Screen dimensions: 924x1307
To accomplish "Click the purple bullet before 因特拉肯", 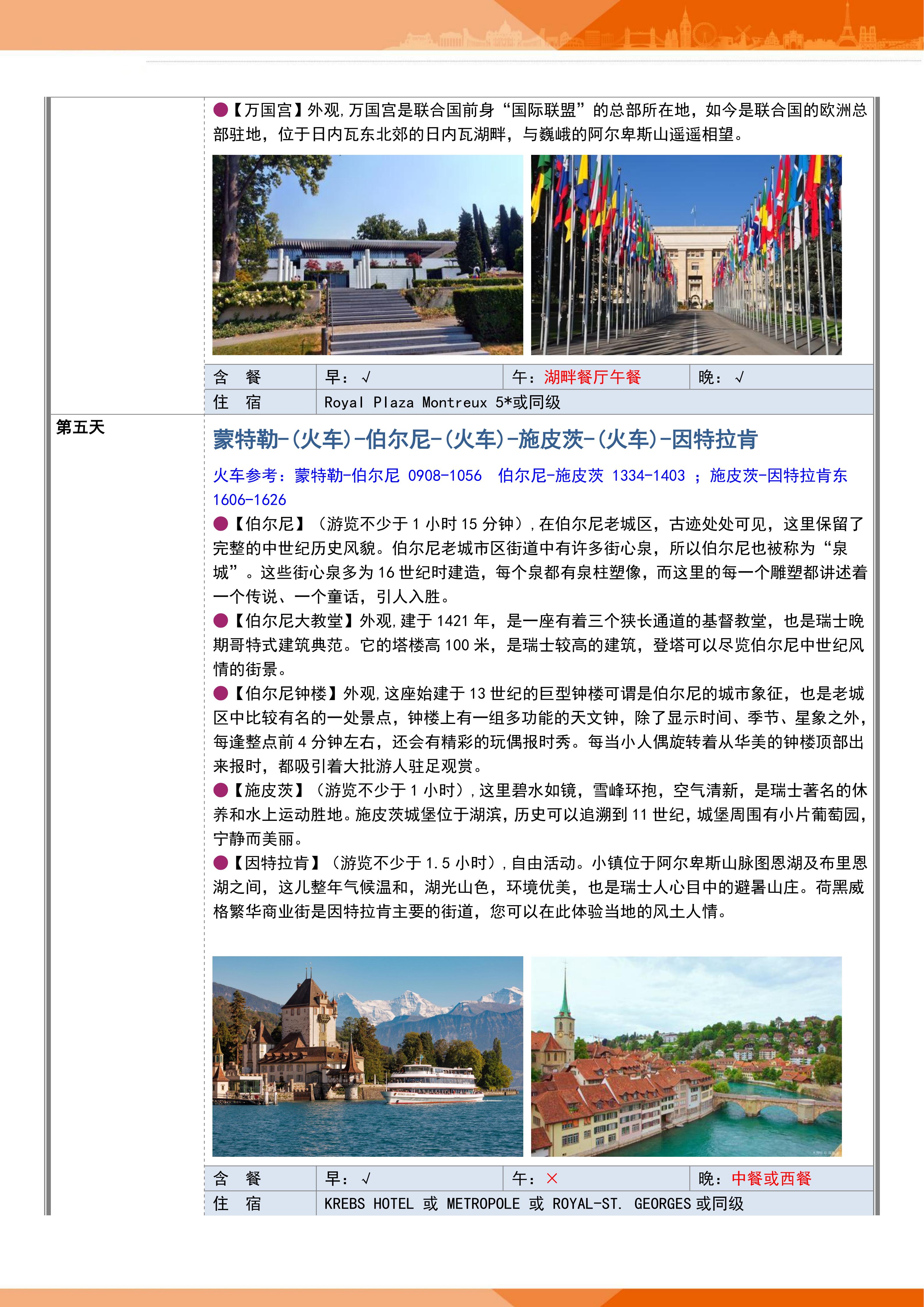I will 220,863.
